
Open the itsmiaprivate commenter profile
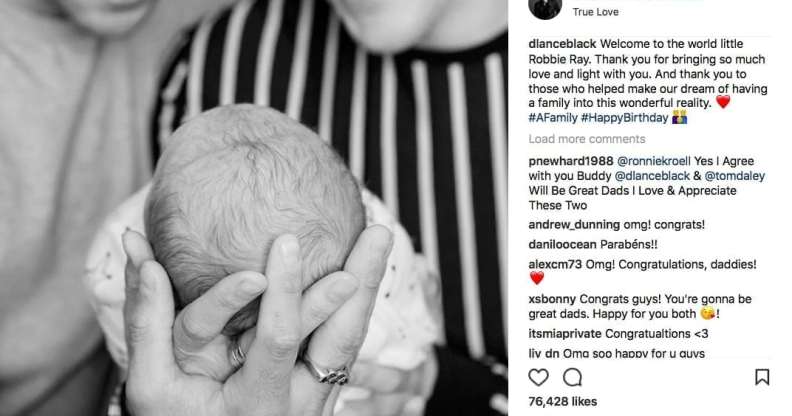coord(565,334)
